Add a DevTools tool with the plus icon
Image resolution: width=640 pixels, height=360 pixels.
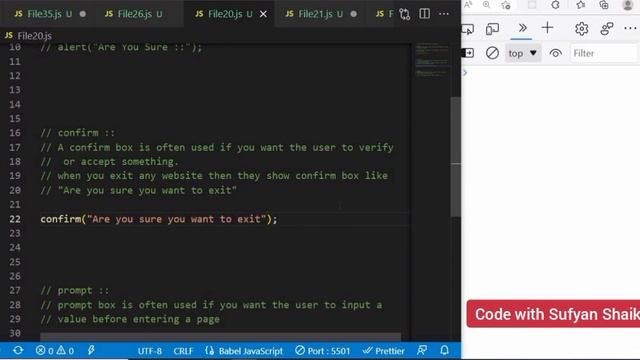pos(547,28)
